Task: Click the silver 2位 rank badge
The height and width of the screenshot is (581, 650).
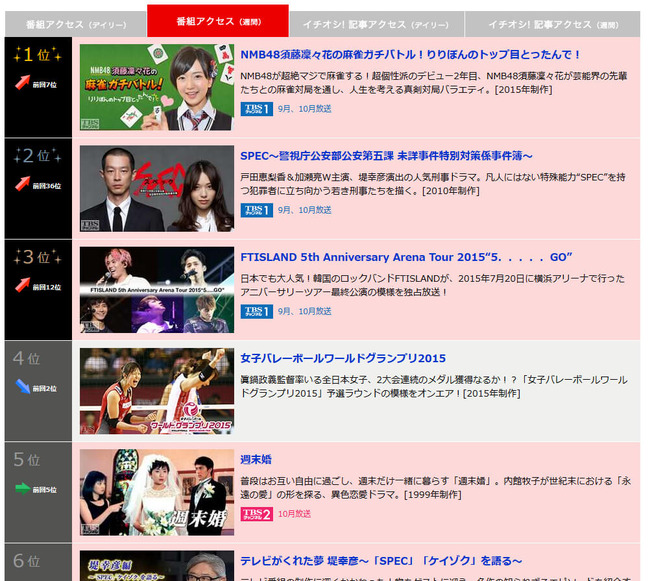Action: click(x=38, y=155)
